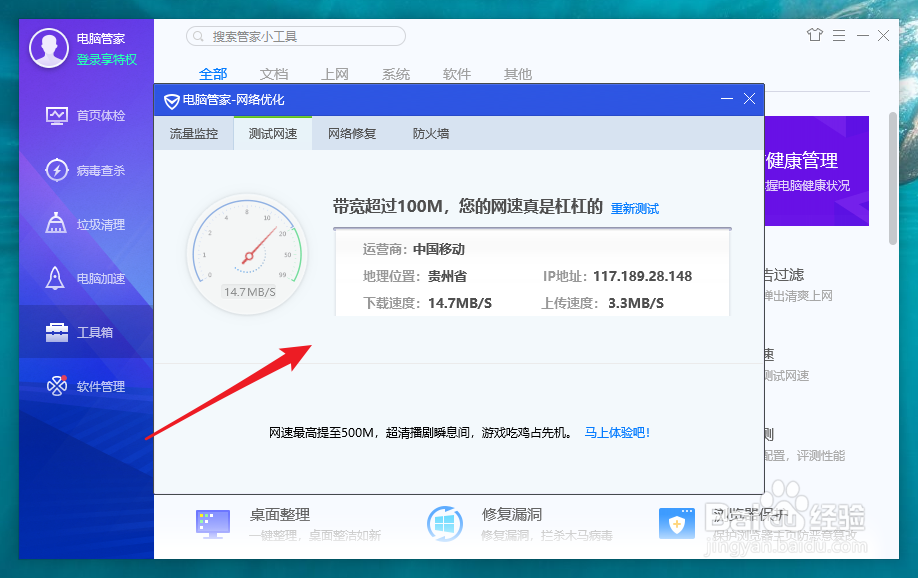Click the search magnifier icon

coord(198,36)
